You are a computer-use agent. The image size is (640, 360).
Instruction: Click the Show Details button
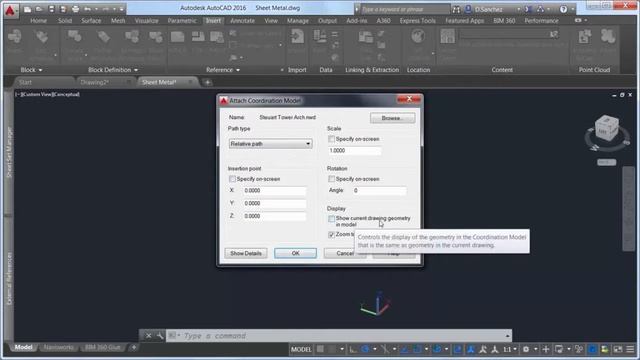246,253
